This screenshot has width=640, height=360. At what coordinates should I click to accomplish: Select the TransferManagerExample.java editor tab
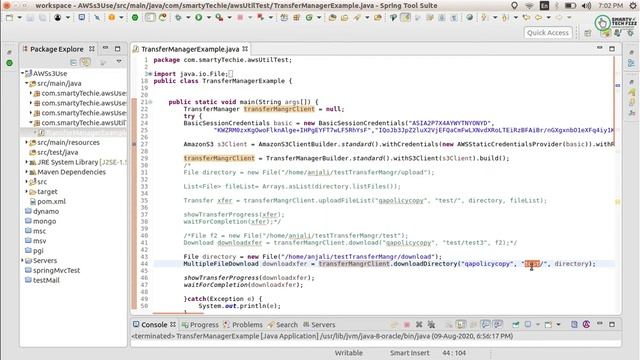tap(190, 49)
